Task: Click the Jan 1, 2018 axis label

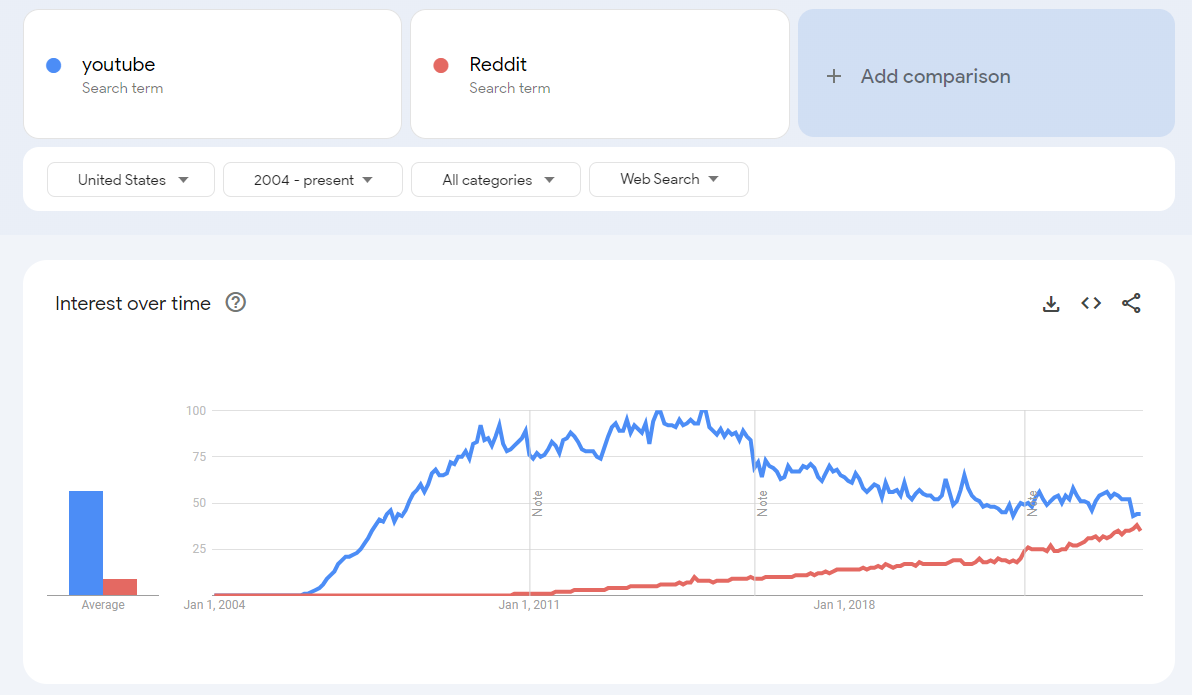Action: click(x=844, y=605)
